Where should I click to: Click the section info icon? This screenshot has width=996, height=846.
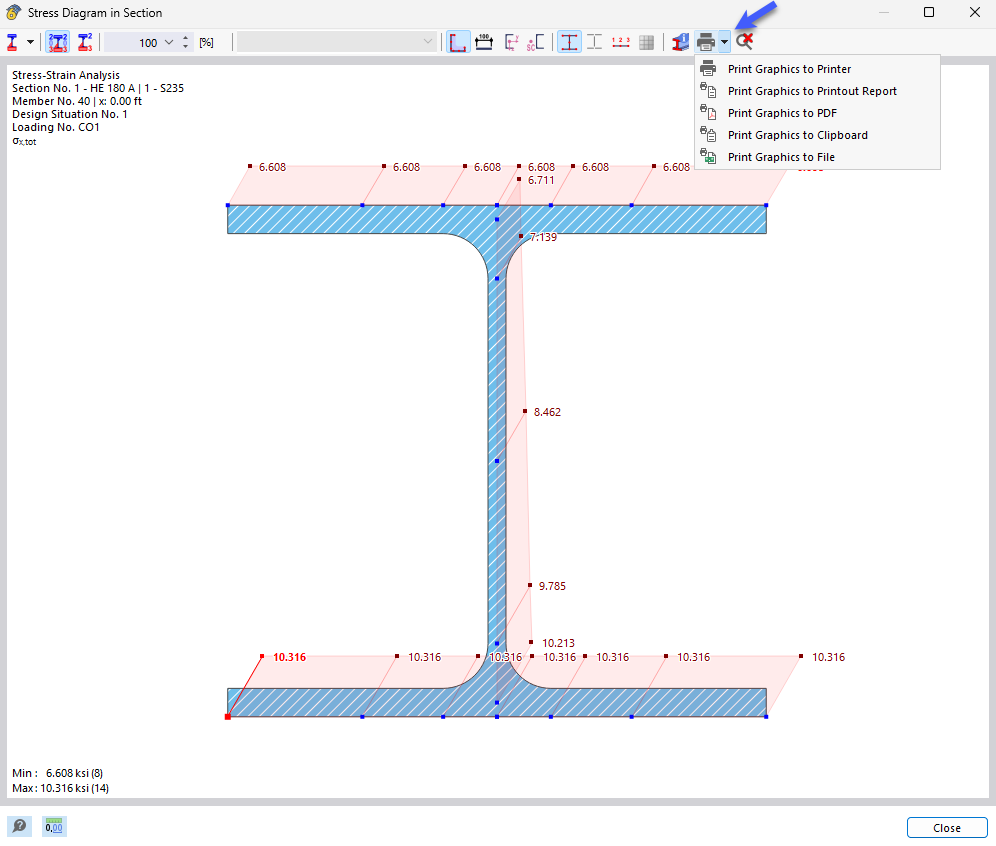[680, 42]
